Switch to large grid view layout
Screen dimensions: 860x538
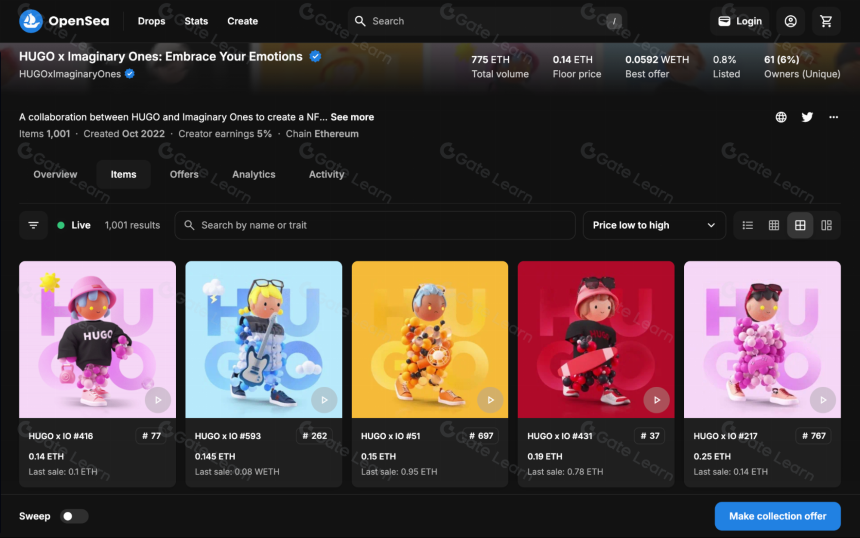(x=800, y=225)
